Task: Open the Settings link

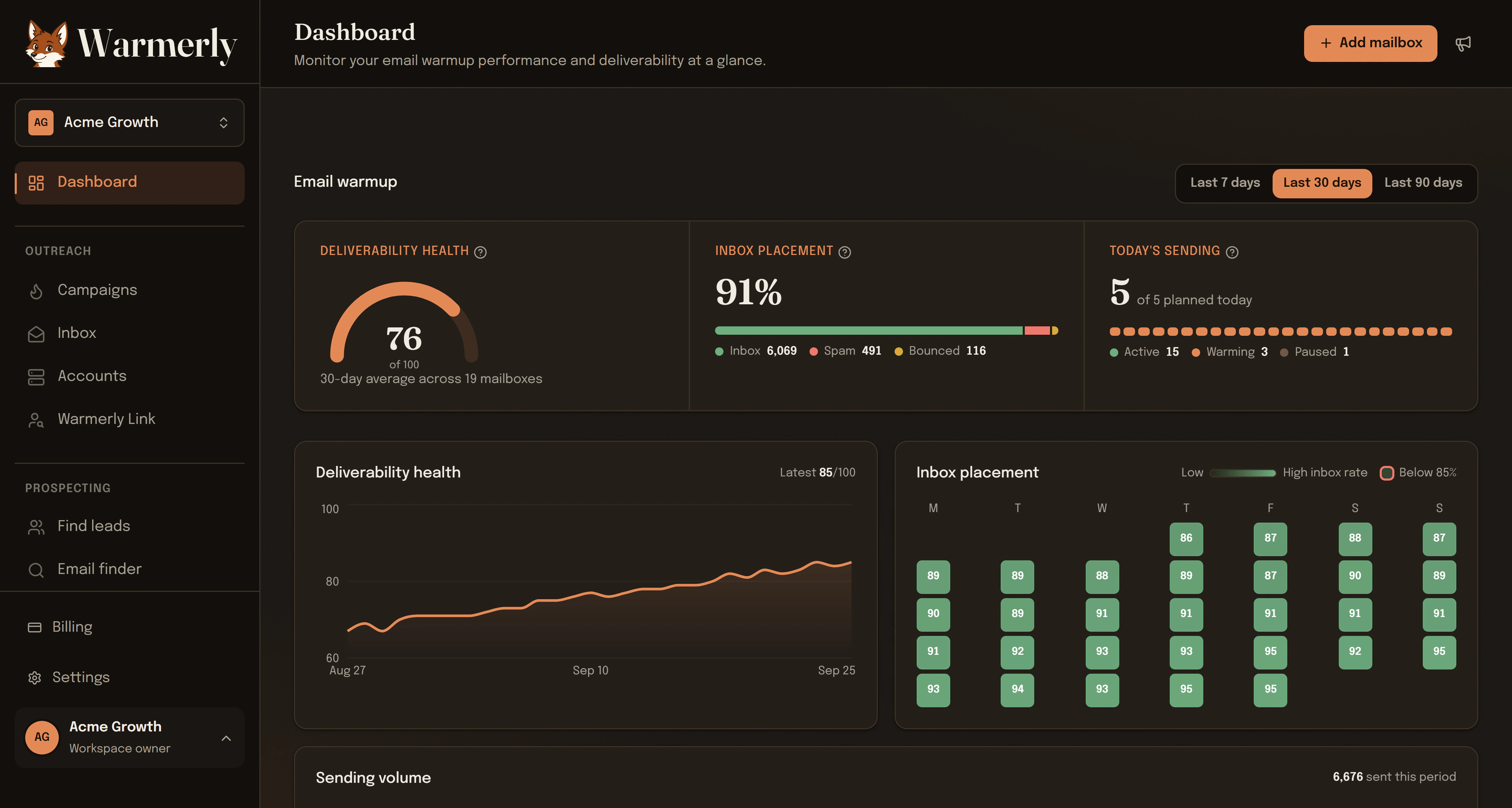Action: point(129,677)
